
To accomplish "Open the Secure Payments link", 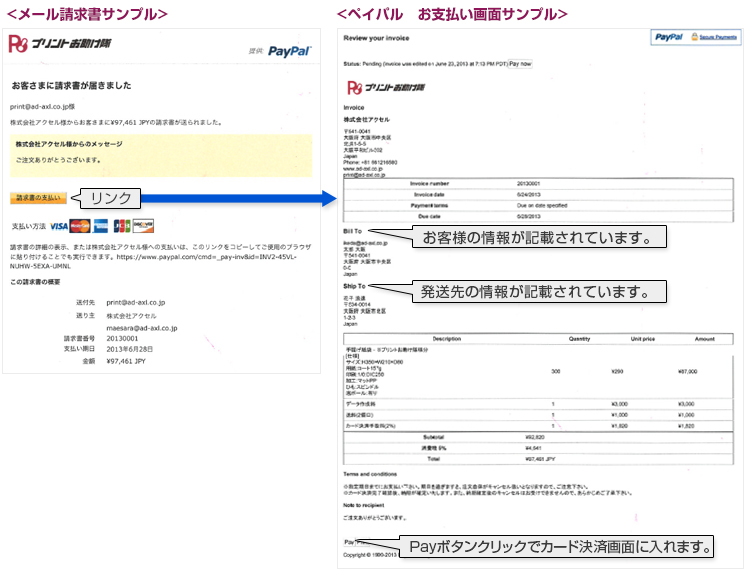I will 718,37.
